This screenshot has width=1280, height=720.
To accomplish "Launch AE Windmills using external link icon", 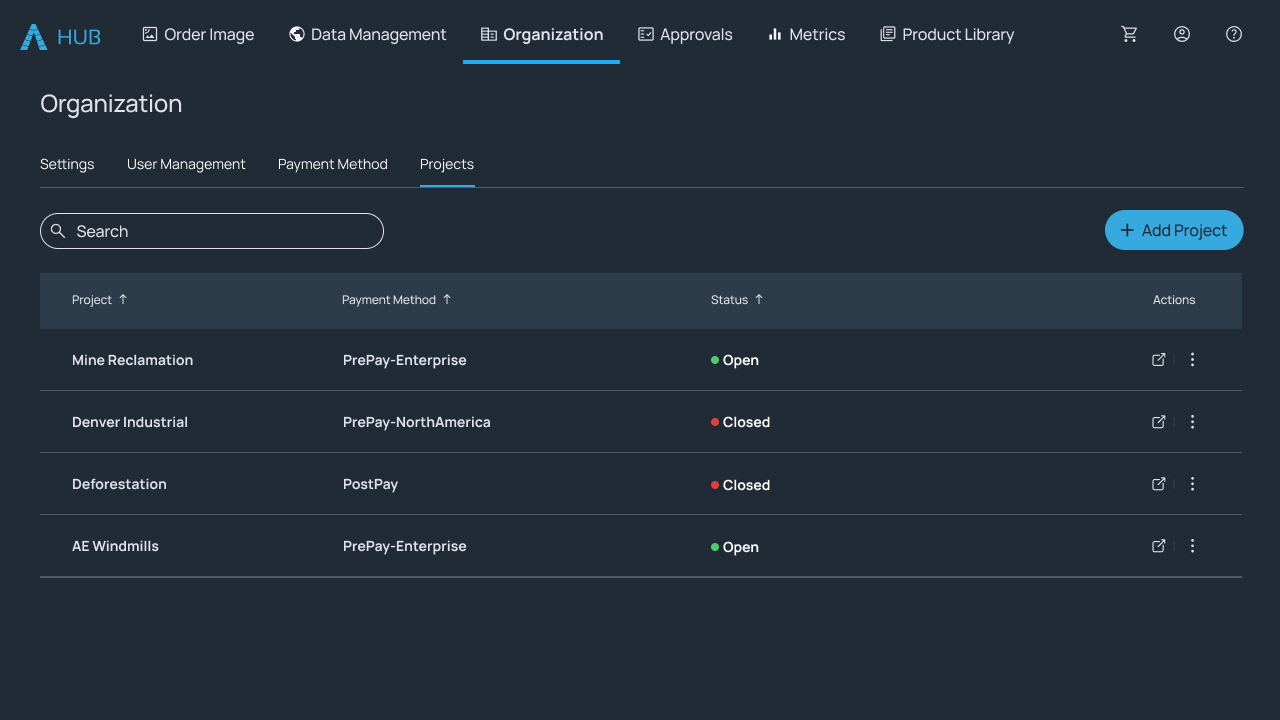I will [1159, 546].
